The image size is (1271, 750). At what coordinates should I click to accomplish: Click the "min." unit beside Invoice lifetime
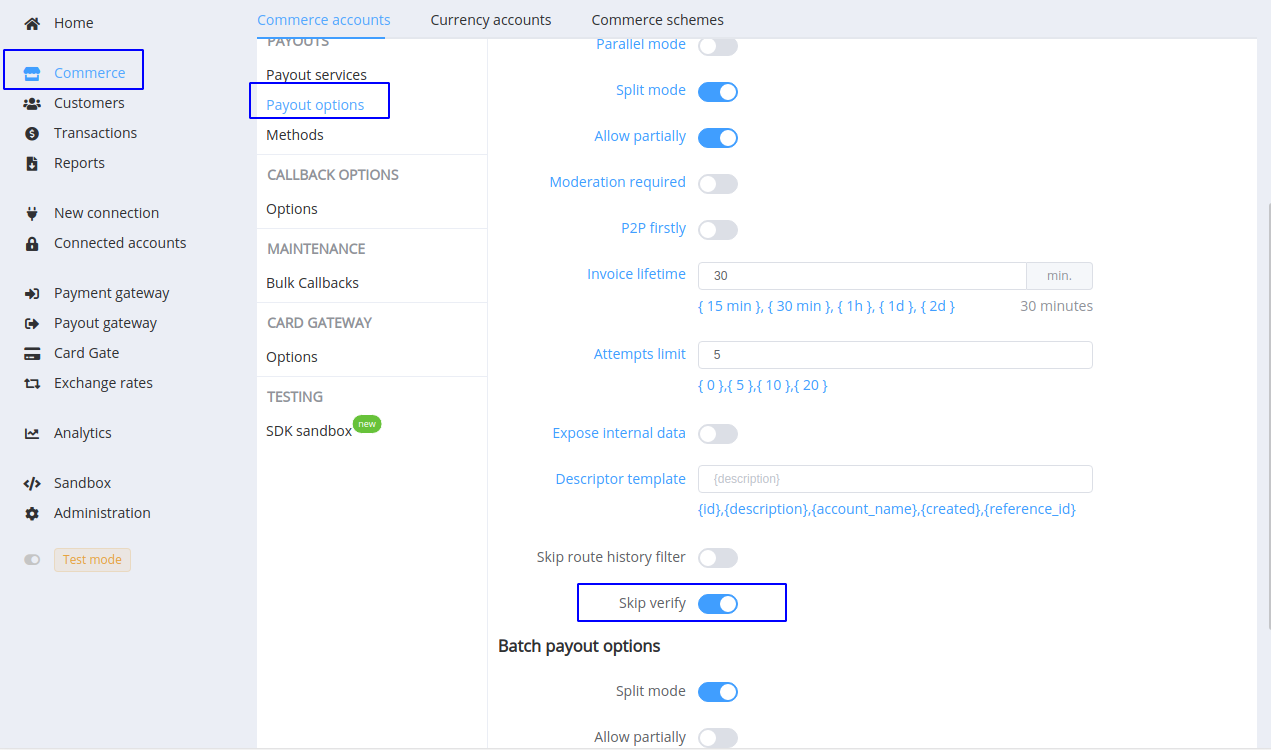[1060, 276]
